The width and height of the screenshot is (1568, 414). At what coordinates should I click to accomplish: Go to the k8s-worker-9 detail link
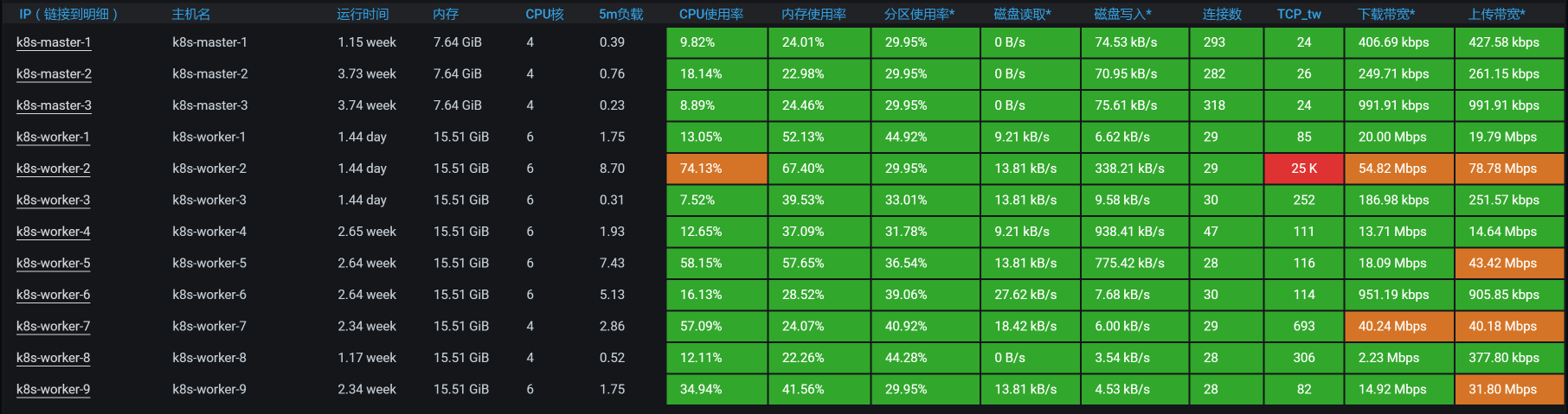(54, 390)
